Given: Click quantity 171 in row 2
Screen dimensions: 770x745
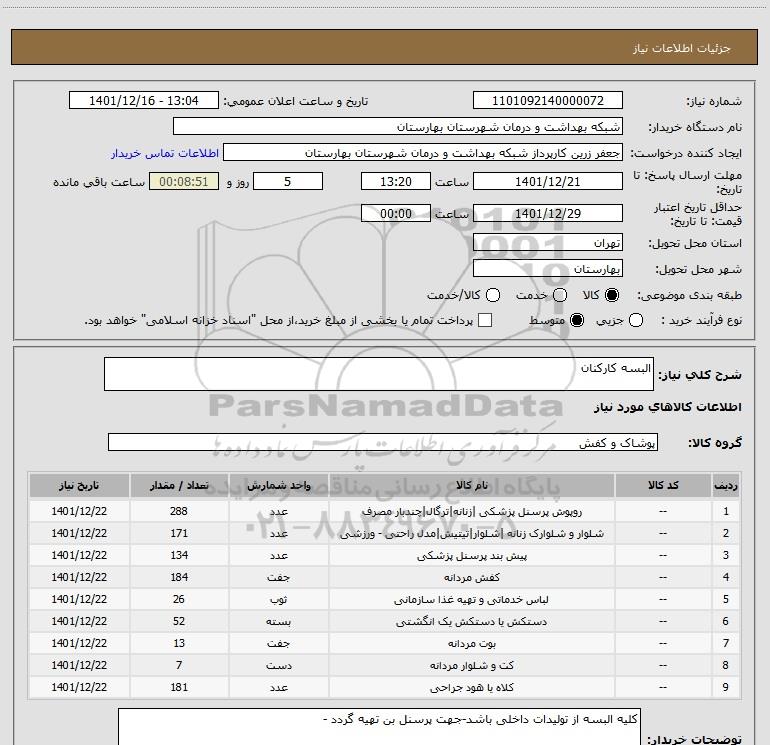Looking at the screenshot, I should (179, 533).
